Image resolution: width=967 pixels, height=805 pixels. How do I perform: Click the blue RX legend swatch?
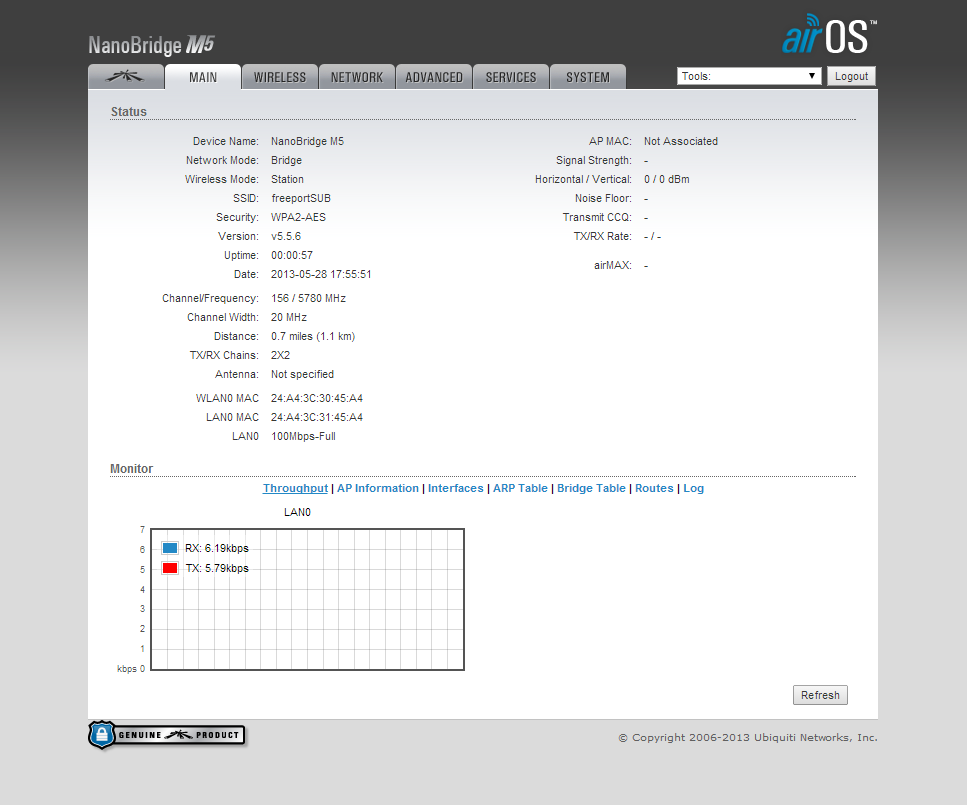(x=170, y=548)
